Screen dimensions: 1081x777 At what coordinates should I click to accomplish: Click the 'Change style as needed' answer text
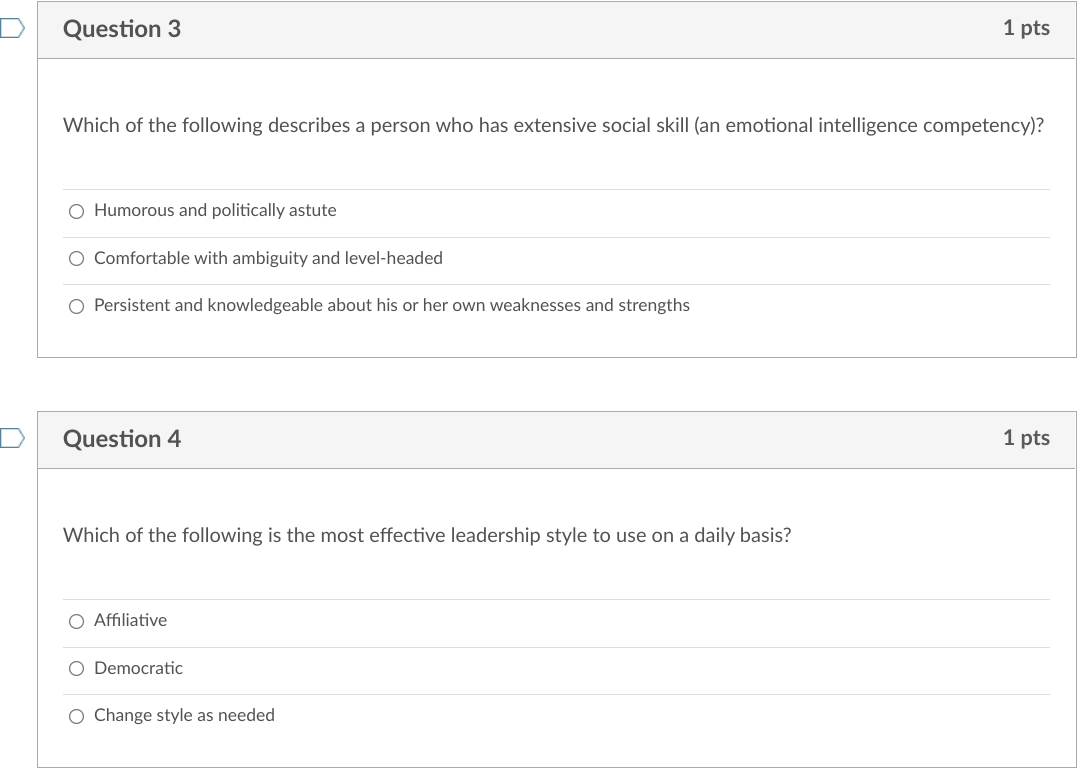pyautogui.click(x=184, y=715)
